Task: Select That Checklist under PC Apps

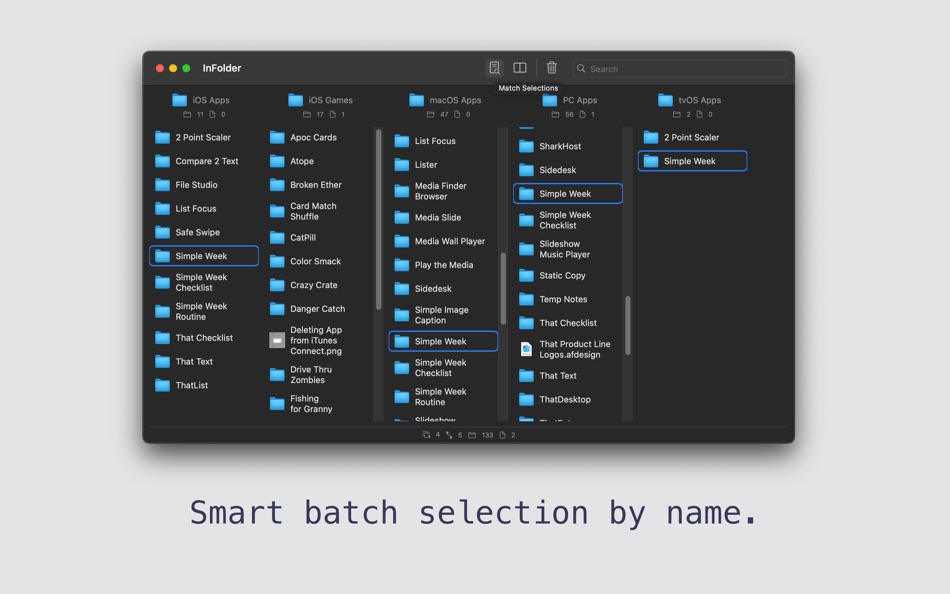Action: (567, 322)
